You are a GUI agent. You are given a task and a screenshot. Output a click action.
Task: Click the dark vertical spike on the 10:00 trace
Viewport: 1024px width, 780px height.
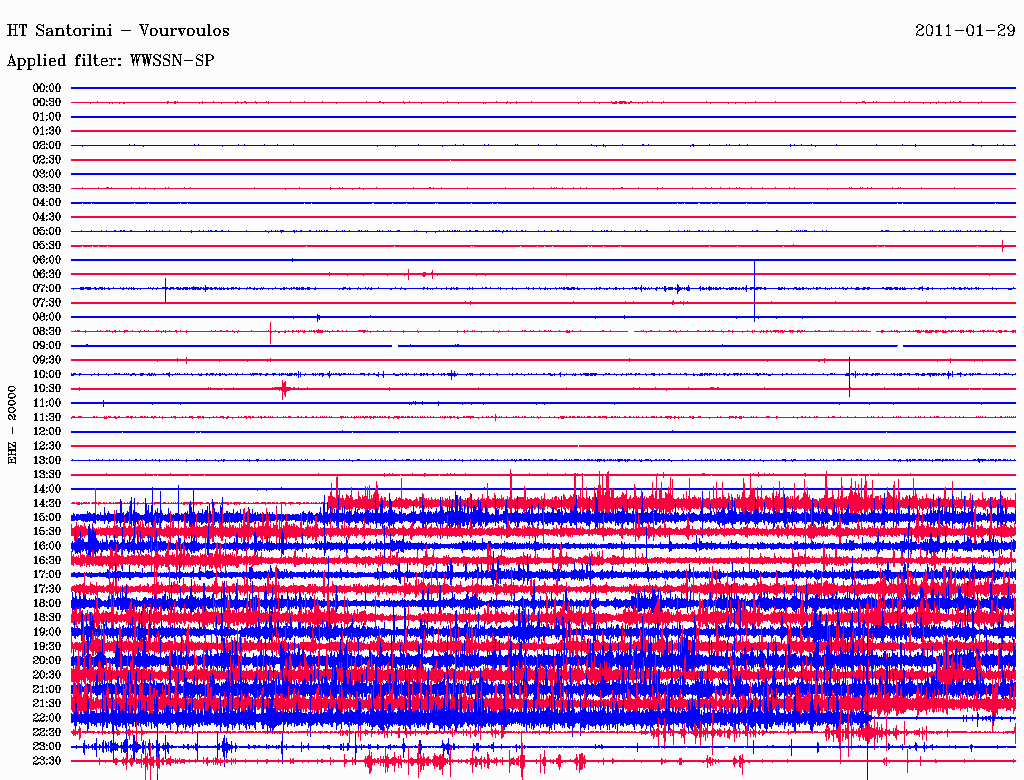pos(849,376)
